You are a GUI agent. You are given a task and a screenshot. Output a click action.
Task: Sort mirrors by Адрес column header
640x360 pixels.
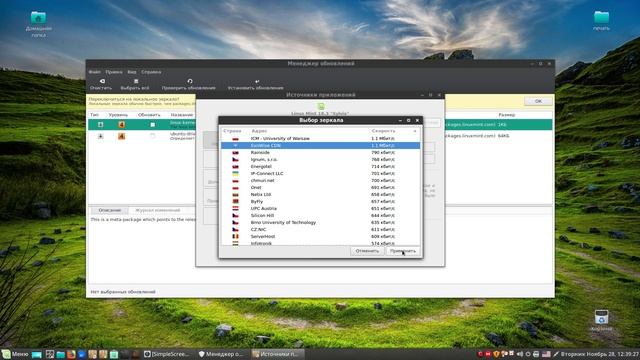(x=260, y=131)
